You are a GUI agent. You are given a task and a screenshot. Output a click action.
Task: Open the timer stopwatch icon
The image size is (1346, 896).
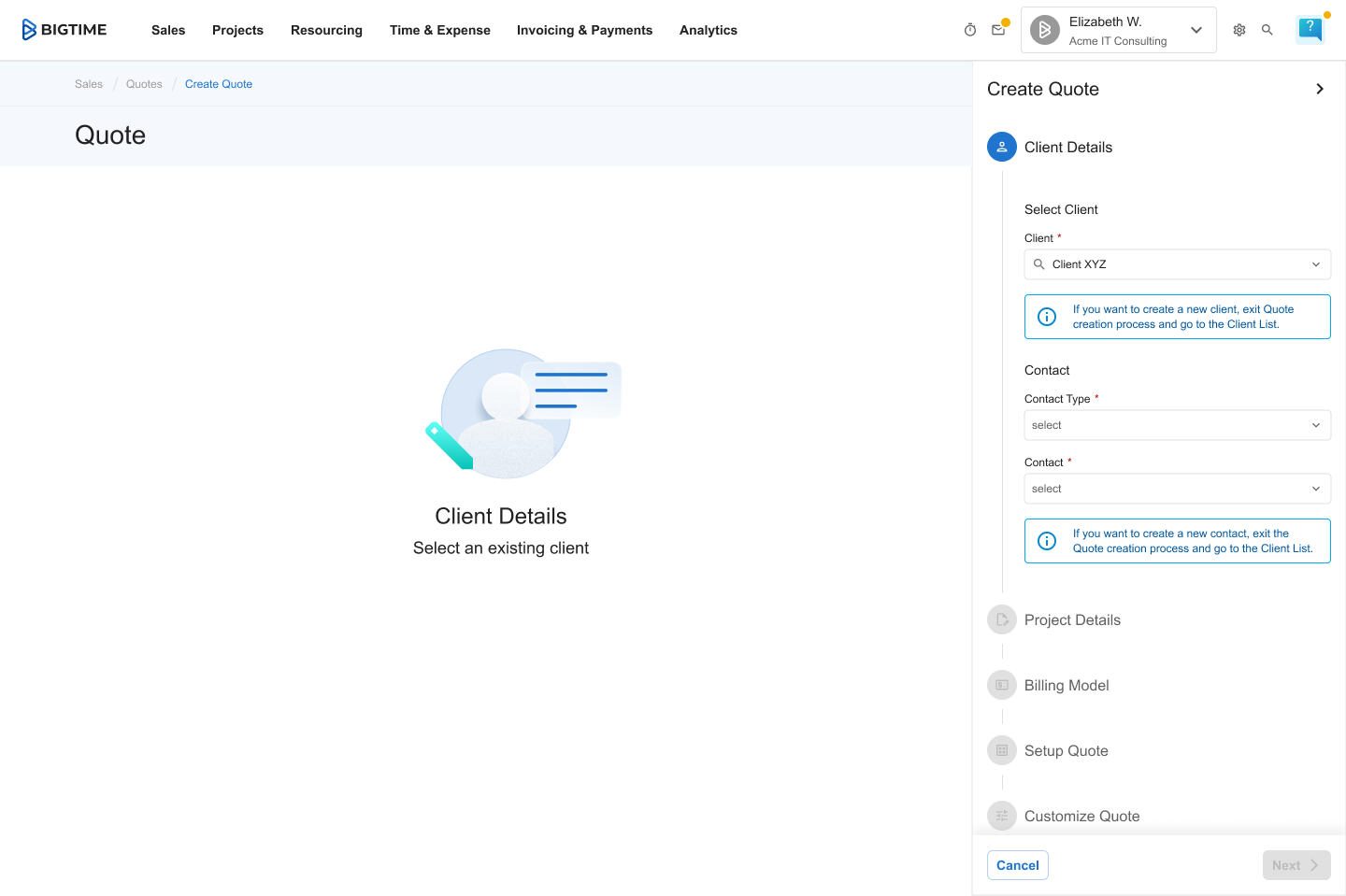pyautogui.click(x=970, y=30)
